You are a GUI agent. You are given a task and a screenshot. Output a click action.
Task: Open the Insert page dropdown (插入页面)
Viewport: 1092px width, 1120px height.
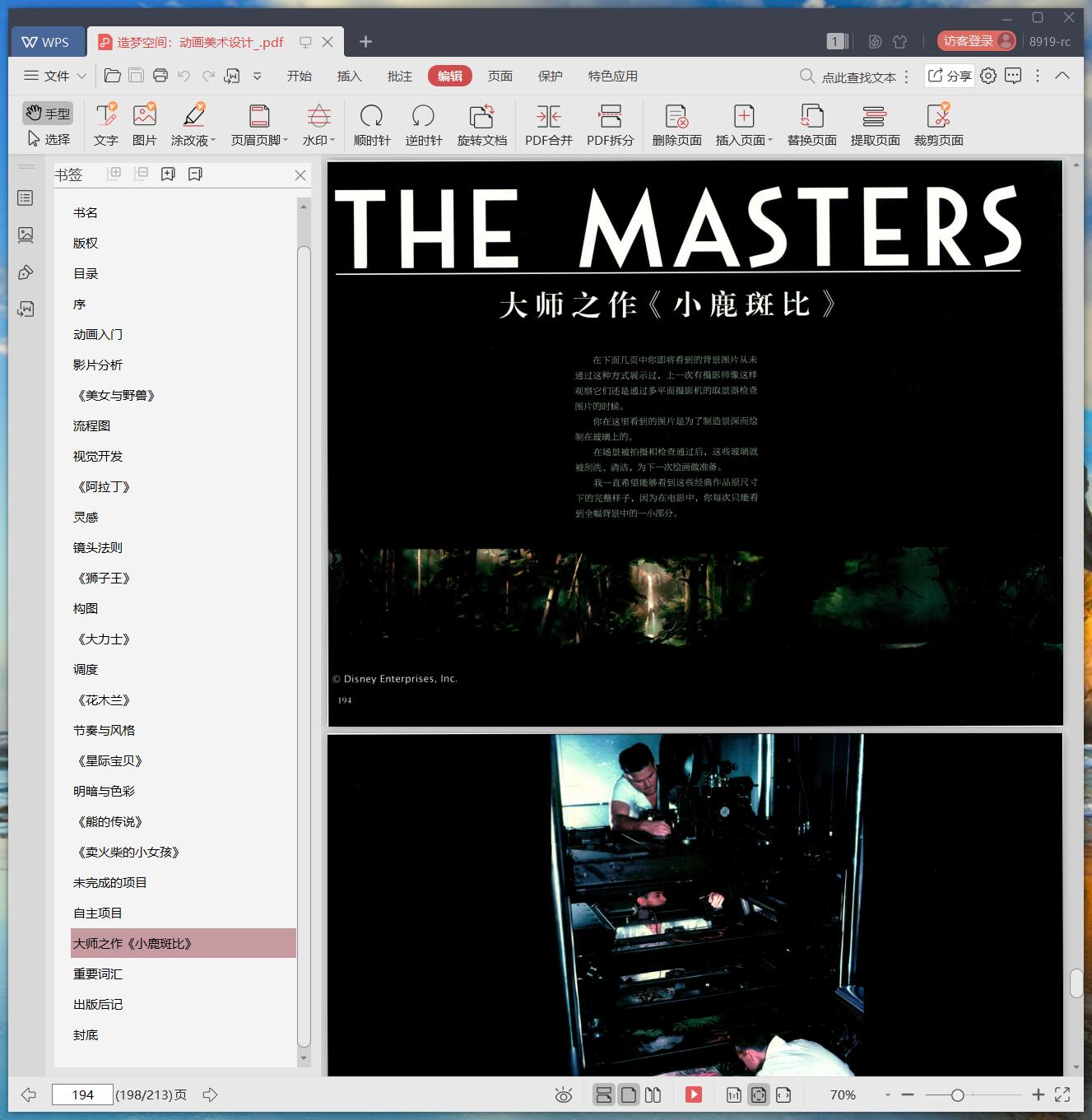coord(744,125)
